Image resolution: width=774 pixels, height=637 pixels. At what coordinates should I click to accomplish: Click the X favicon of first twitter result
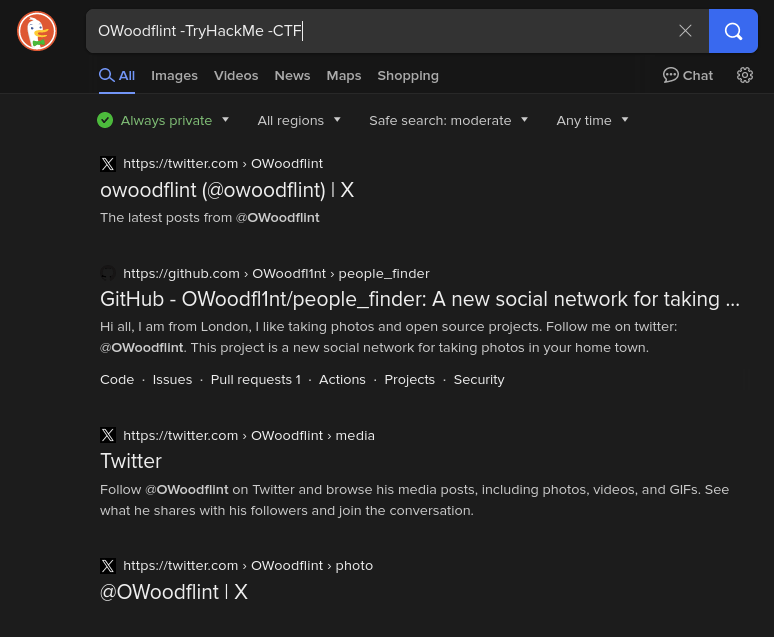108,163
